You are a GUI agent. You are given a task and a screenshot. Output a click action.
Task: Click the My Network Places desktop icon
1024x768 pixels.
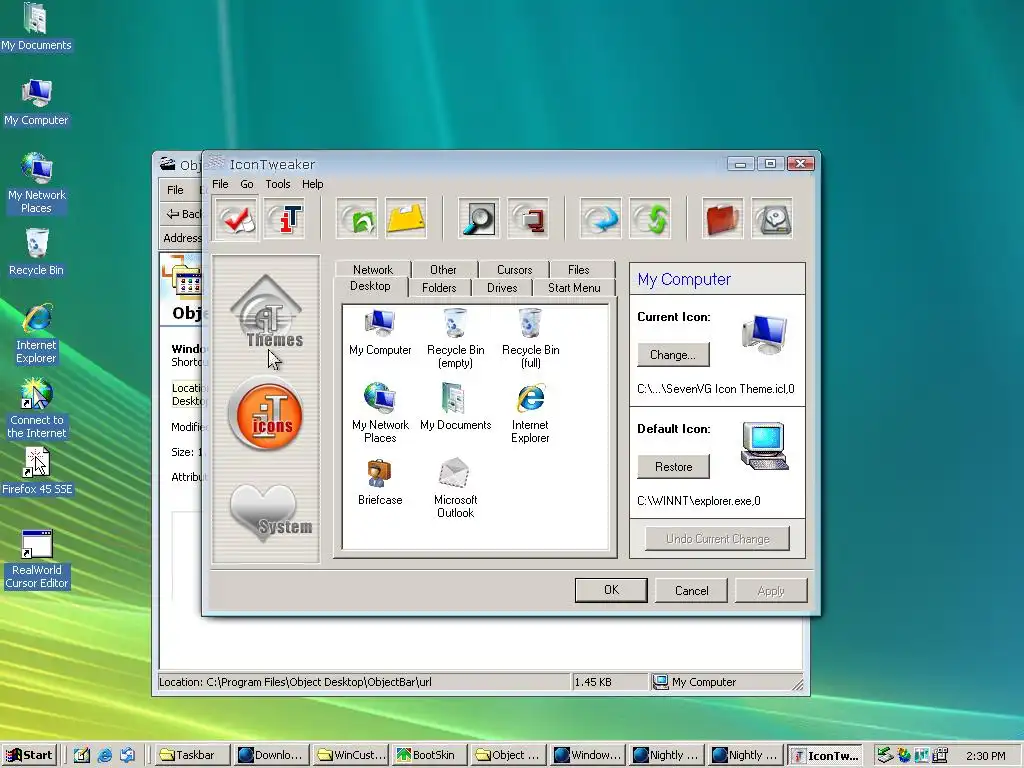37,184
